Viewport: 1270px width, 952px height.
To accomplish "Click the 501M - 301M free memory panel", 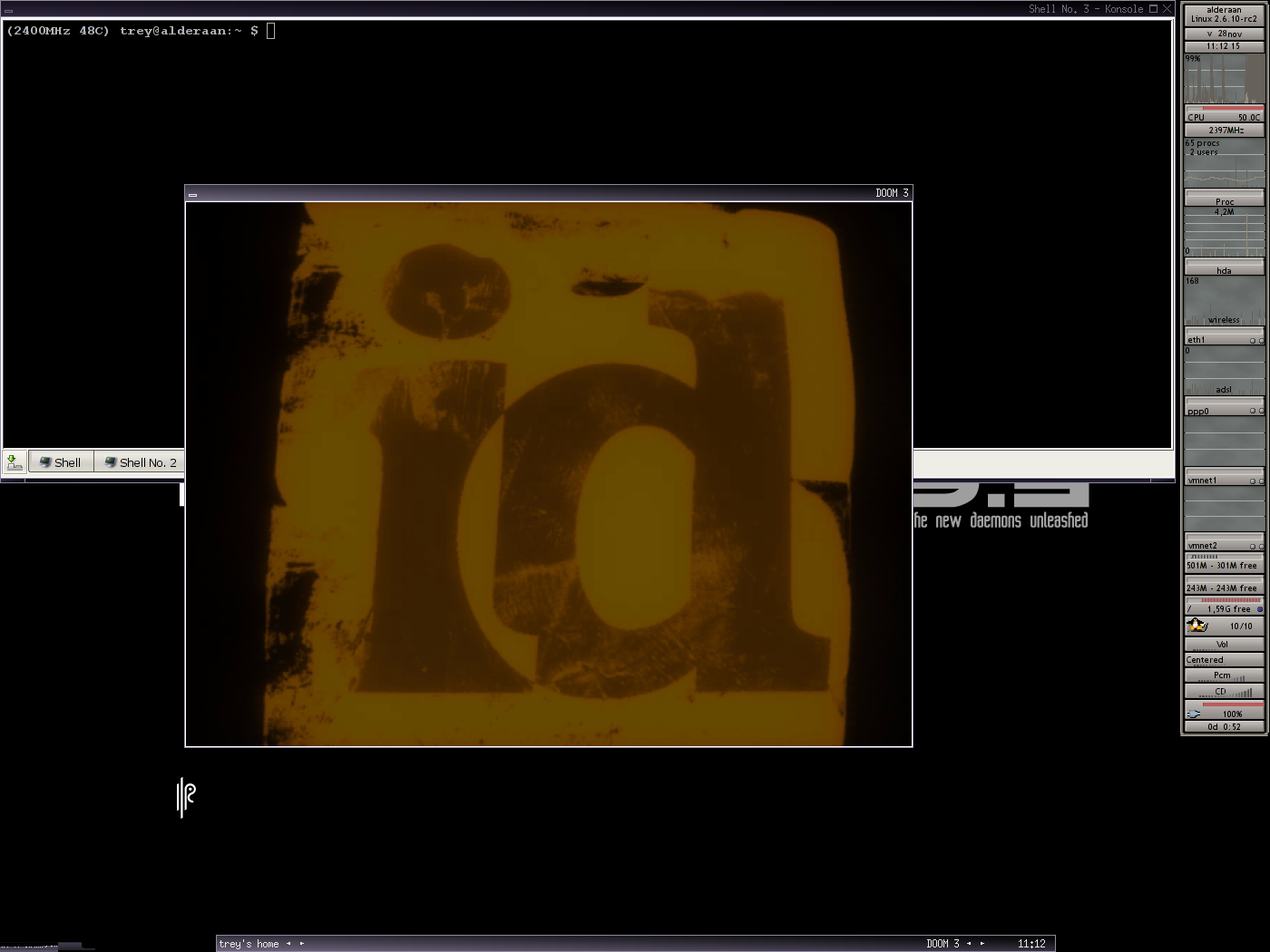I will click(x=1224, y=563).
